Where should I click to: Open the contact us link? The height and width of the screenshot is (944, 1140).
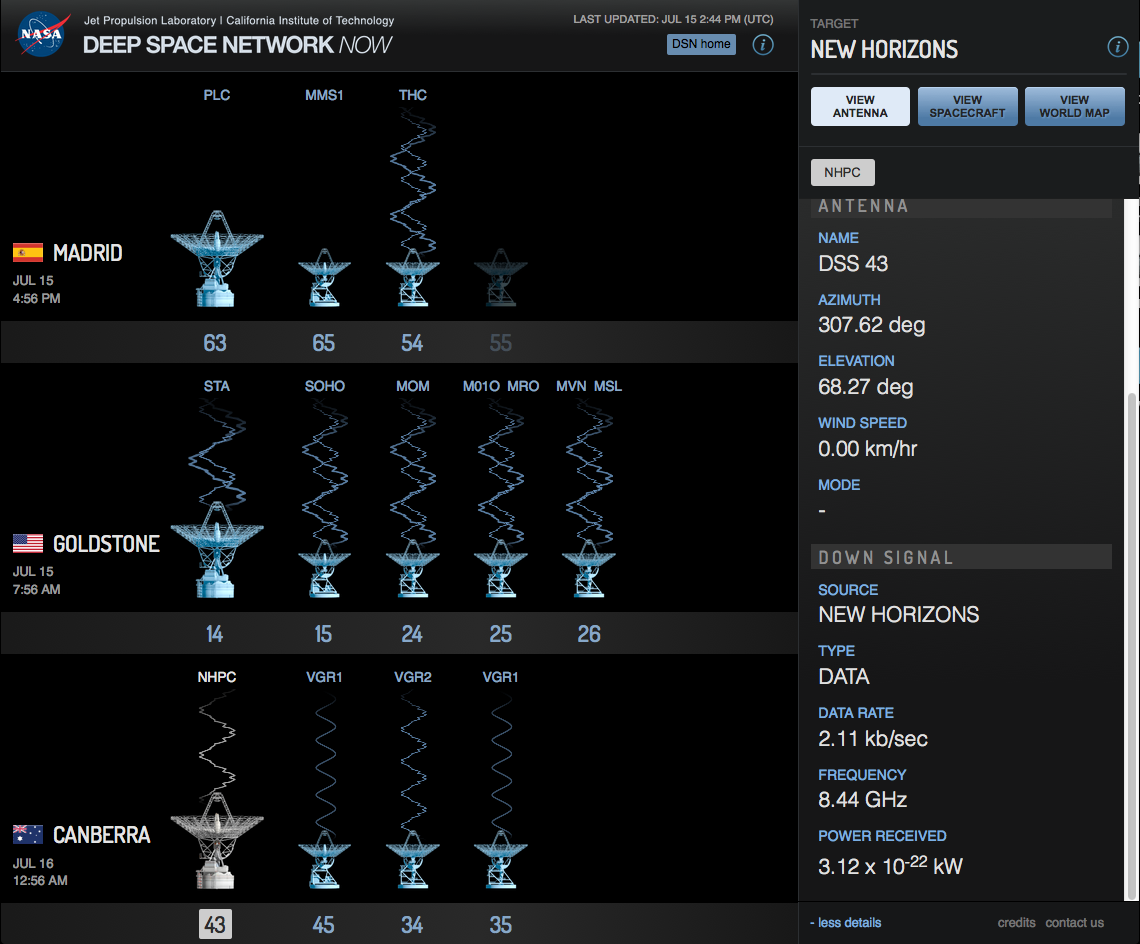[x=1075, y=923]
